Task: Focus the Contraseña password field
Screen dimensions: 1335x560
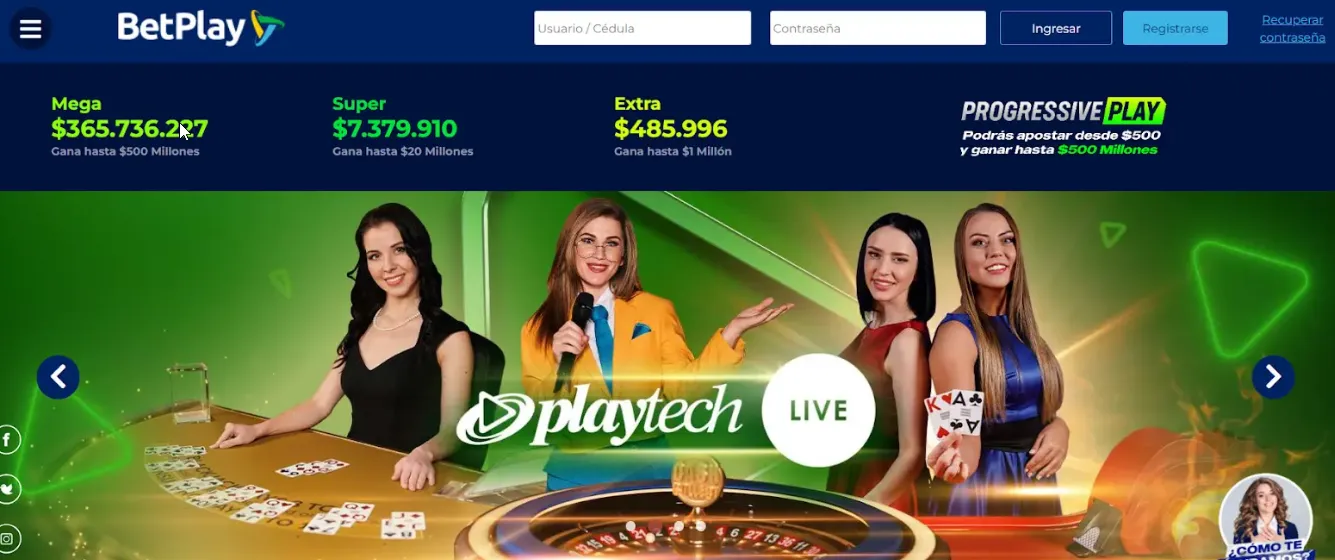Action: tap(878, 28)
